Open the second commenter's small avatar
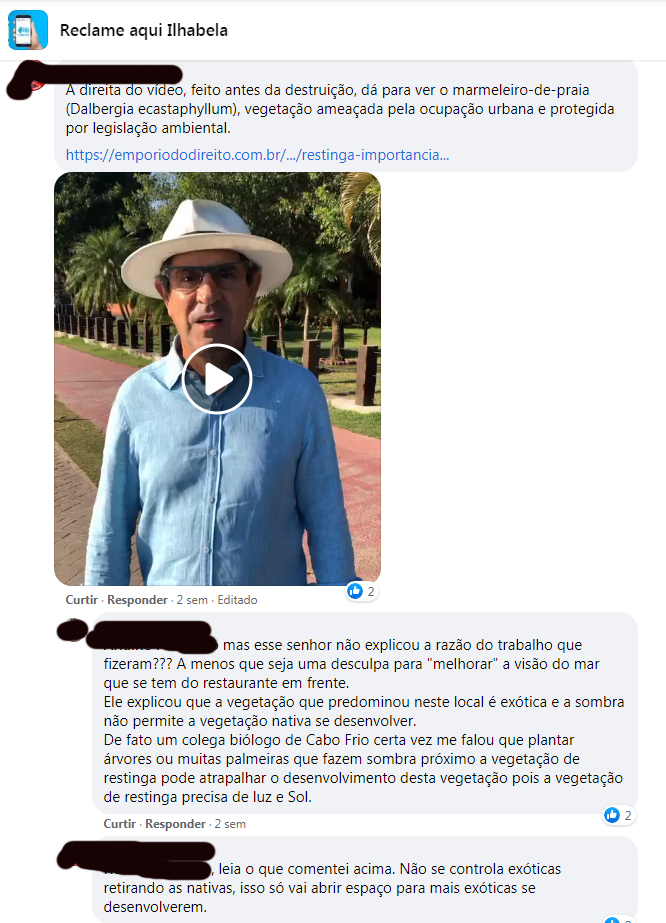 [73, 630]
